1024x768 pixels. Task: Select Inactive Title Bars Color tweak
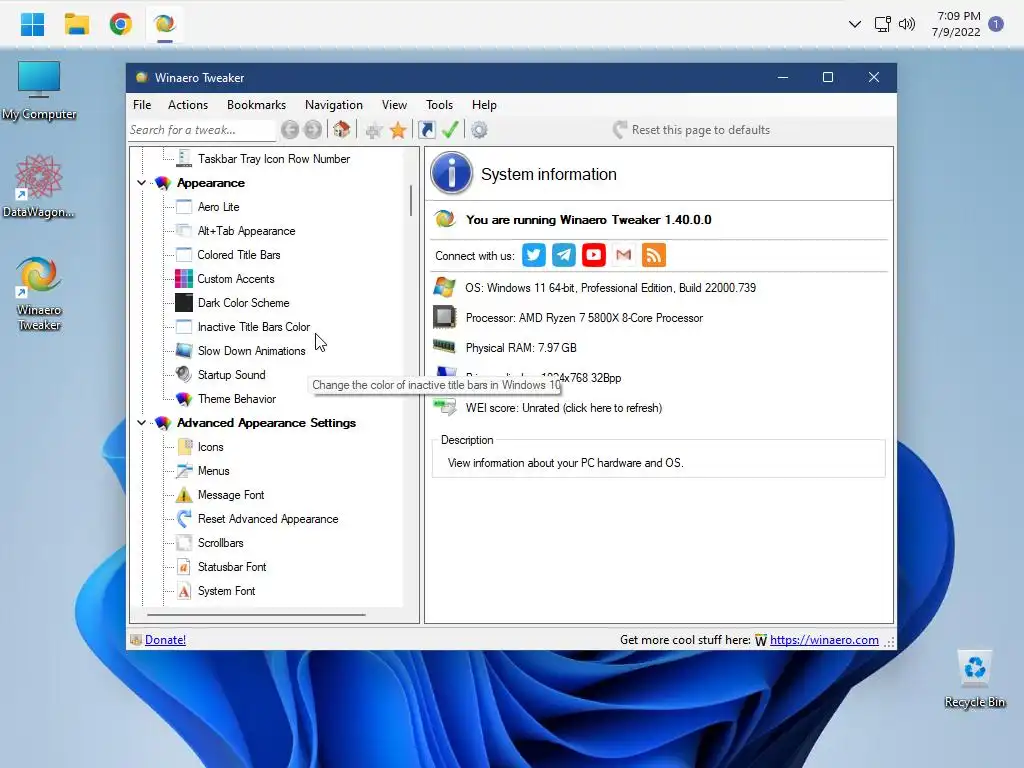click(254, 327)
